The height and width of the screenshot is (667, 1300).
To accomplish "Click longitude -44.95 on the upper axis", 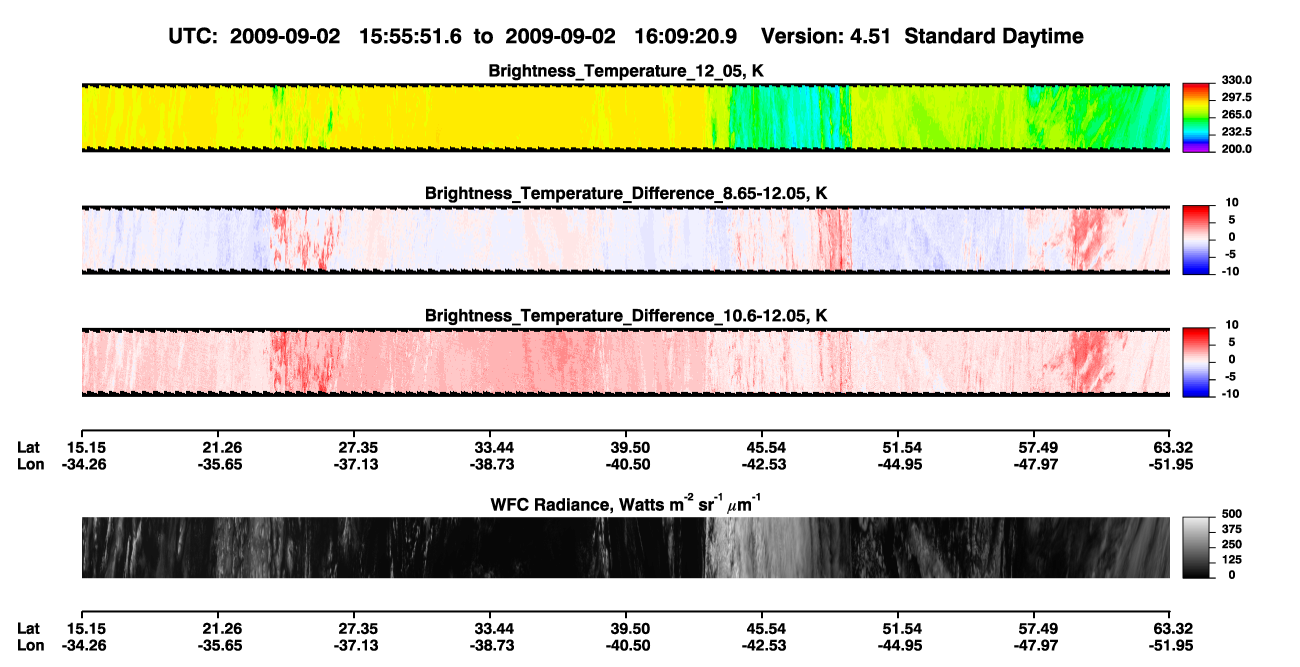I will coord(898,464).
